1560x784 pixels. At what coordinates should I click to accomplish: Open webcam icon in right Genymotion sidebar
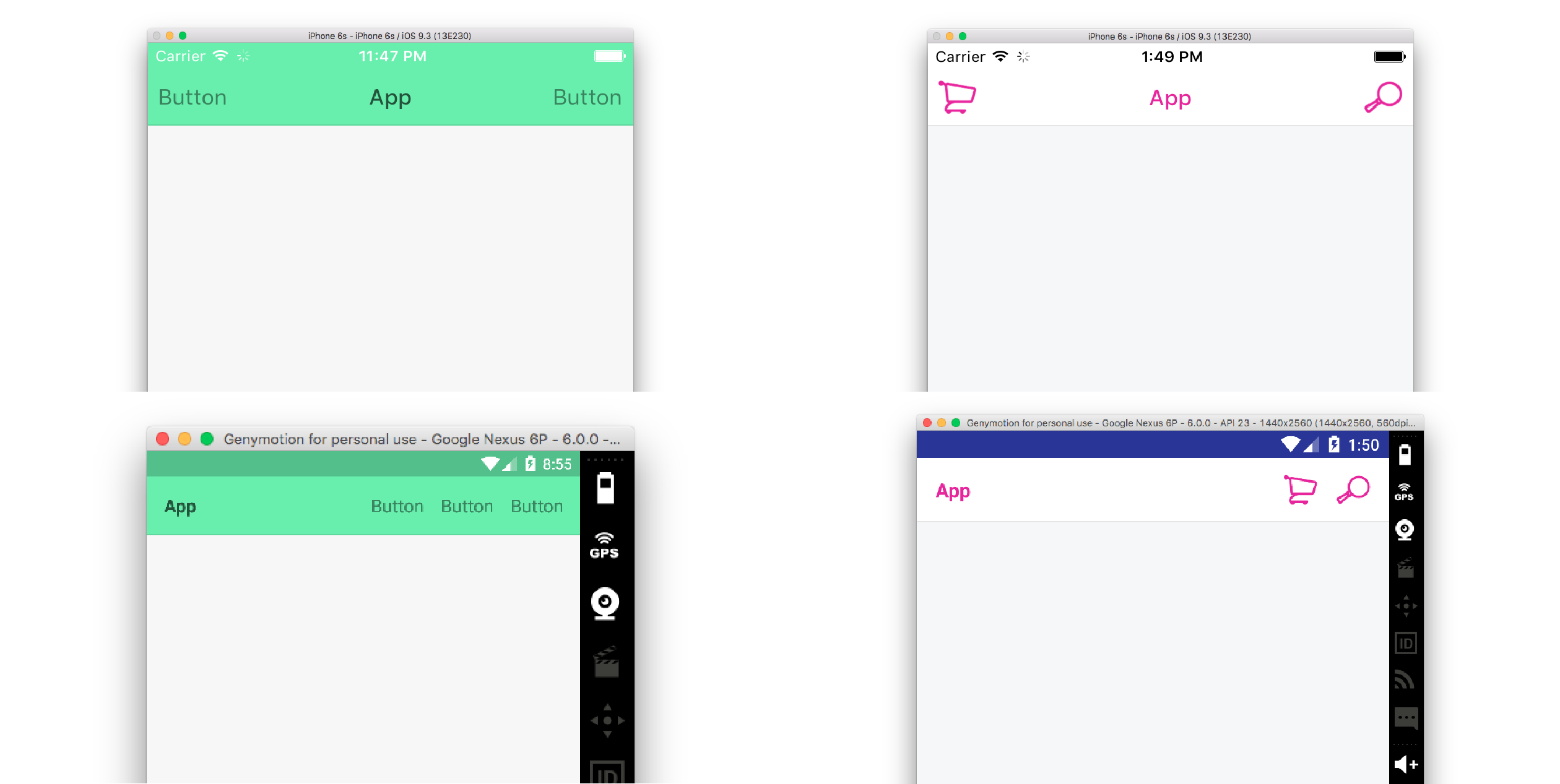click(1405, 530)
